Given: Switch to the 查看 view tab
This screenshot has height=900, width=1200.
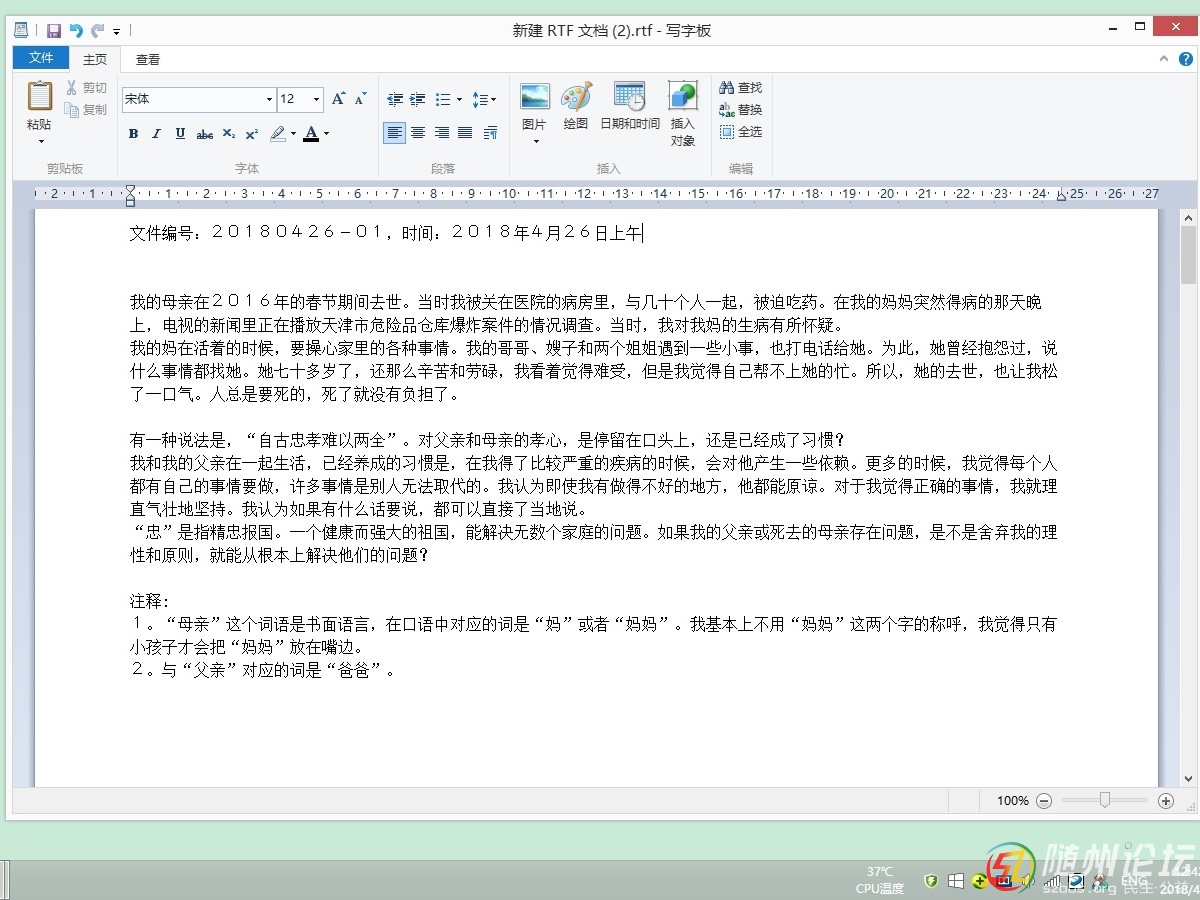Looking at the screenshot, I should (148, 59).
